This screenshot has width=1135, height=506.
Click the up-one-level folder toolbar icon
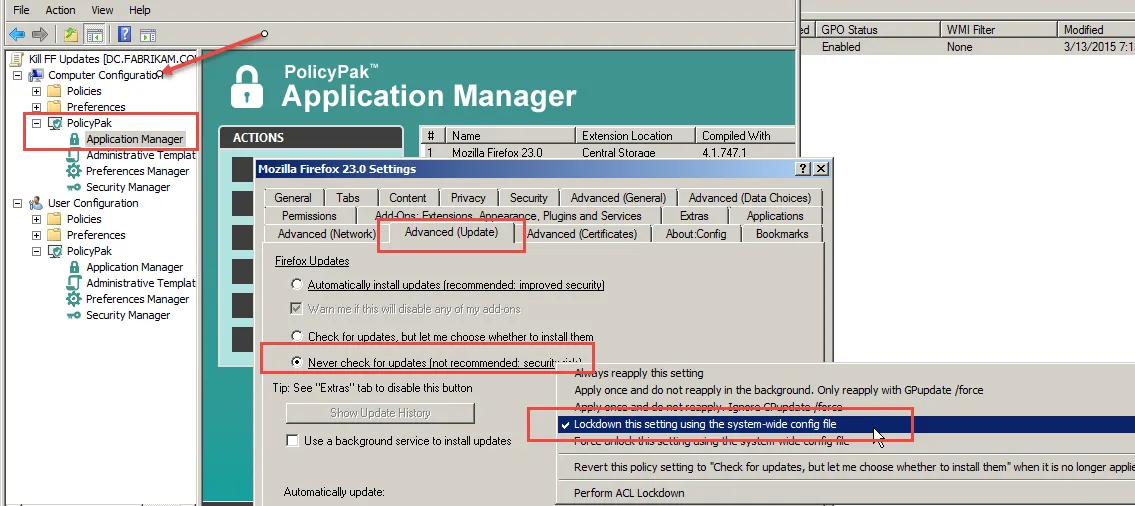pyautogui.click(x=71, y=35)
